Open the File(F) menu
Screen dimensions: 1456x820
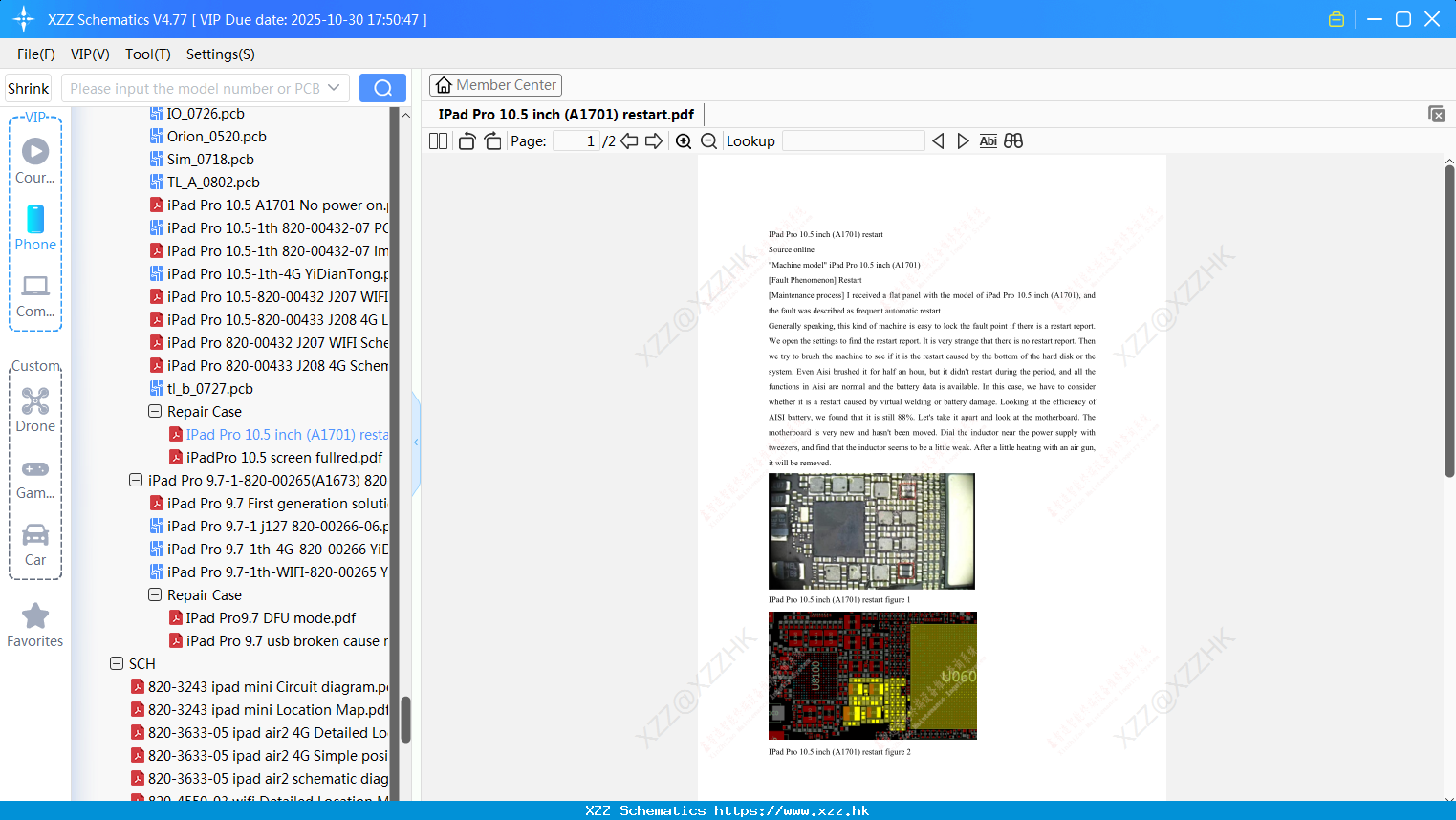click(x=36, y=54)
